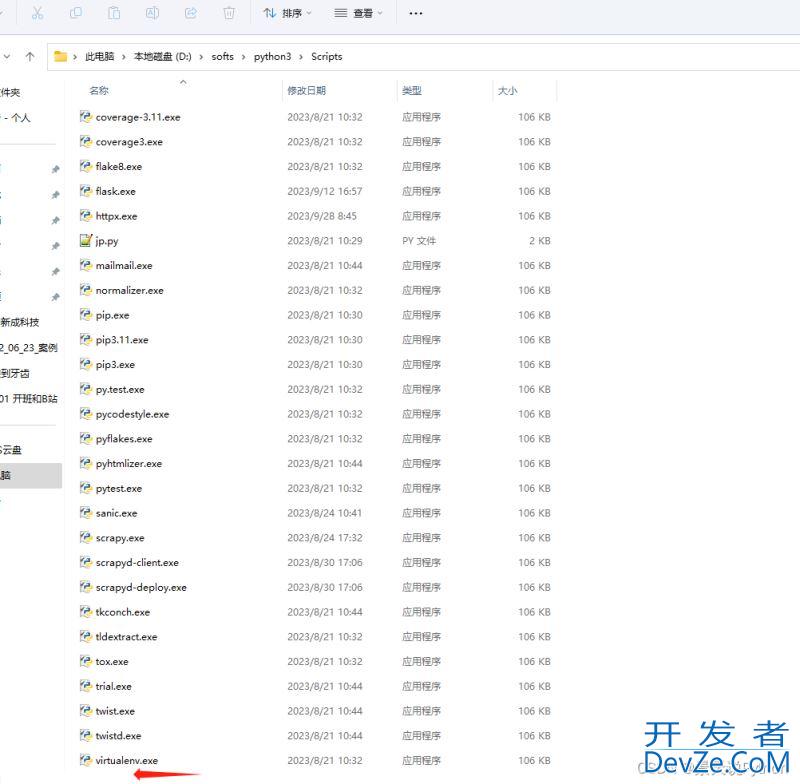Select the twistd.exe file name
This screenshot has width=800, height=784.
118,736
